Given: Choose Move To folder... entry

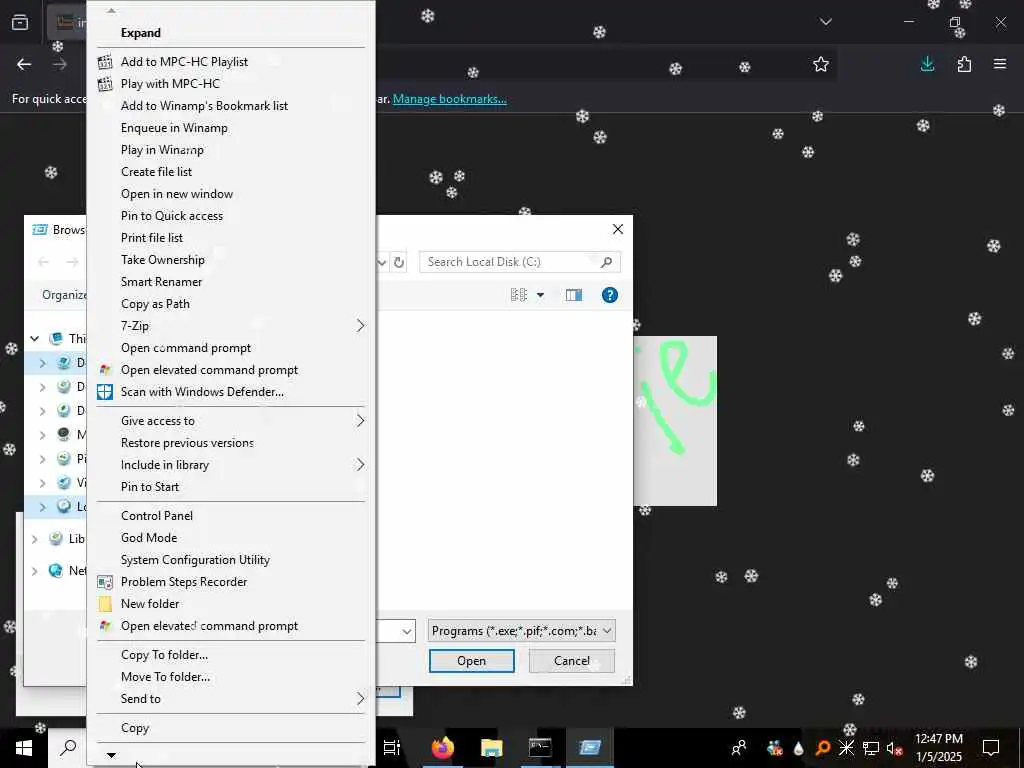Looking at the screenshot, I should click(x=165, y=677).
